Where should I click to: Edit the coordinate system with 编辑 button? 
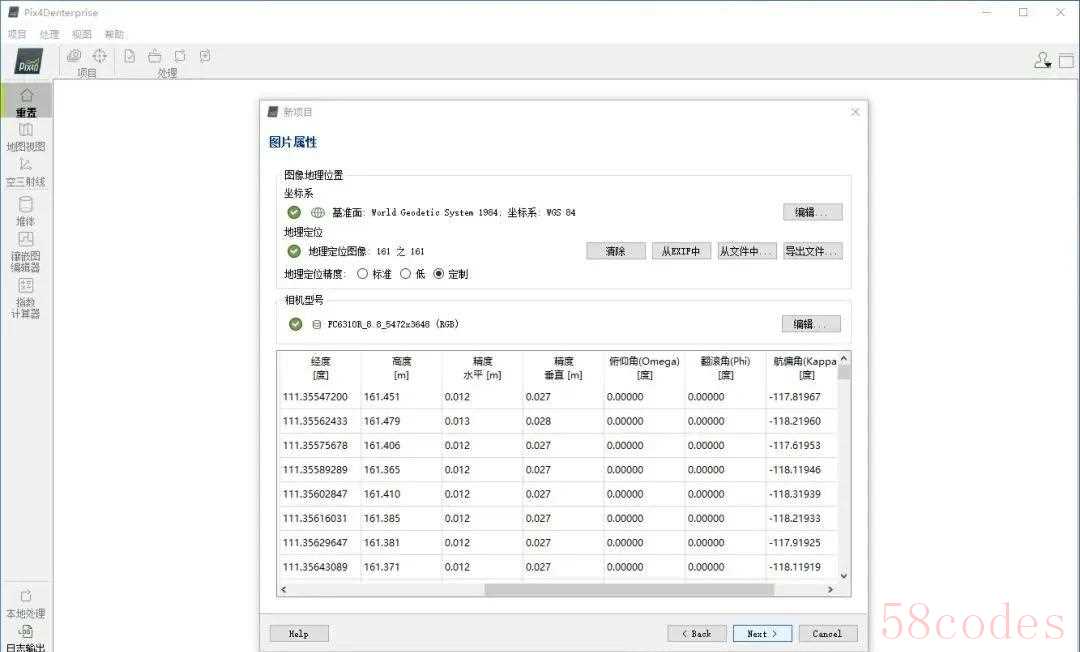(x=813, y=212)
